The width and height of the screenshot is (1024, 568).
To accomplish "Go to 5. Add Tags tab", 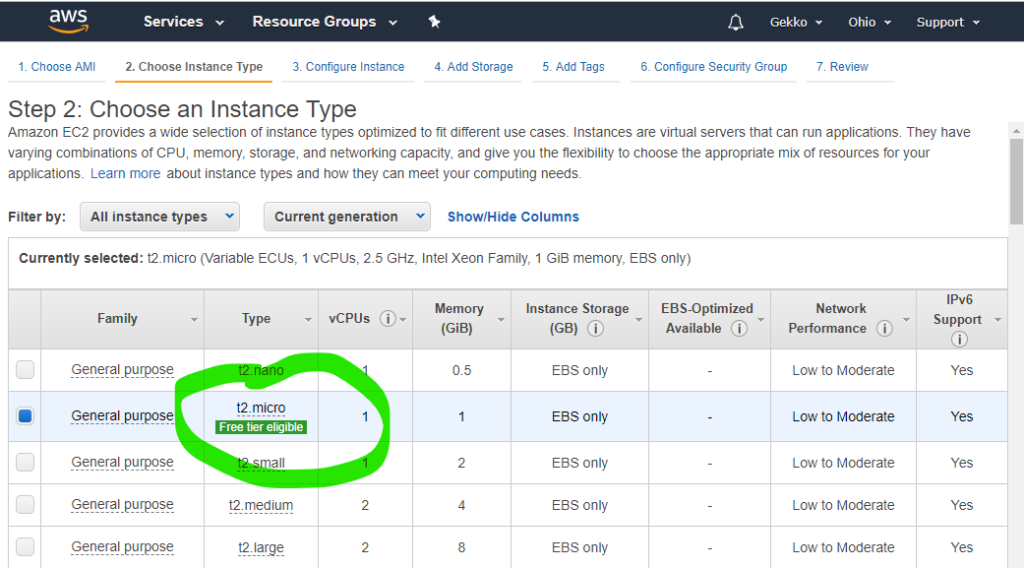I will click(573, 67).
